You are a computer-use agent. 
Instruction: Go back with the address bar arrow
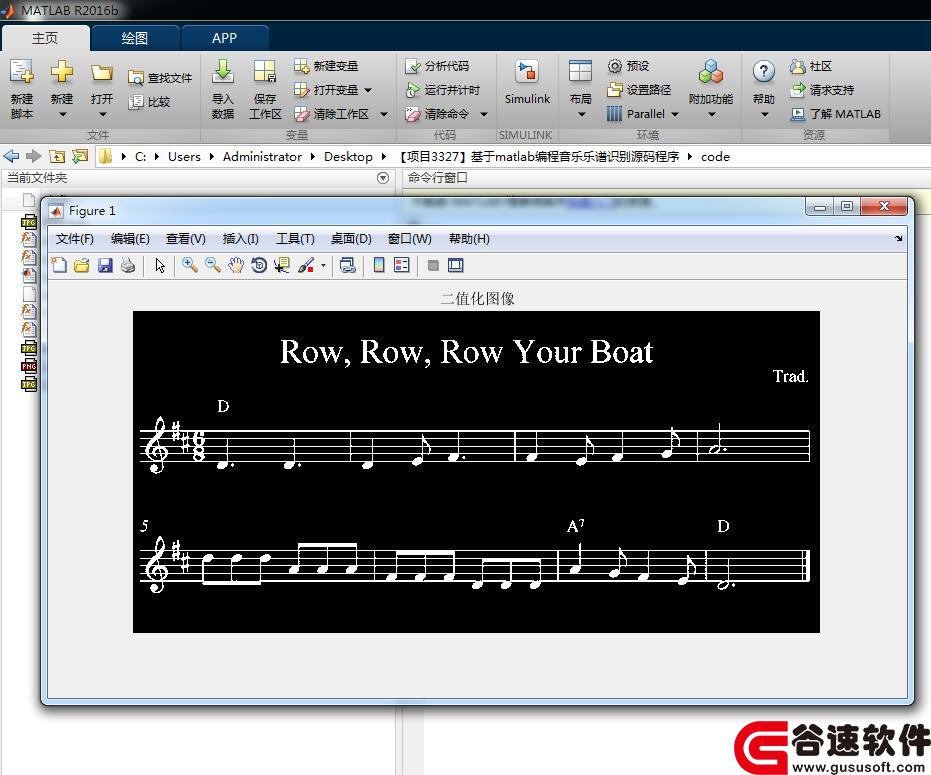11,156
